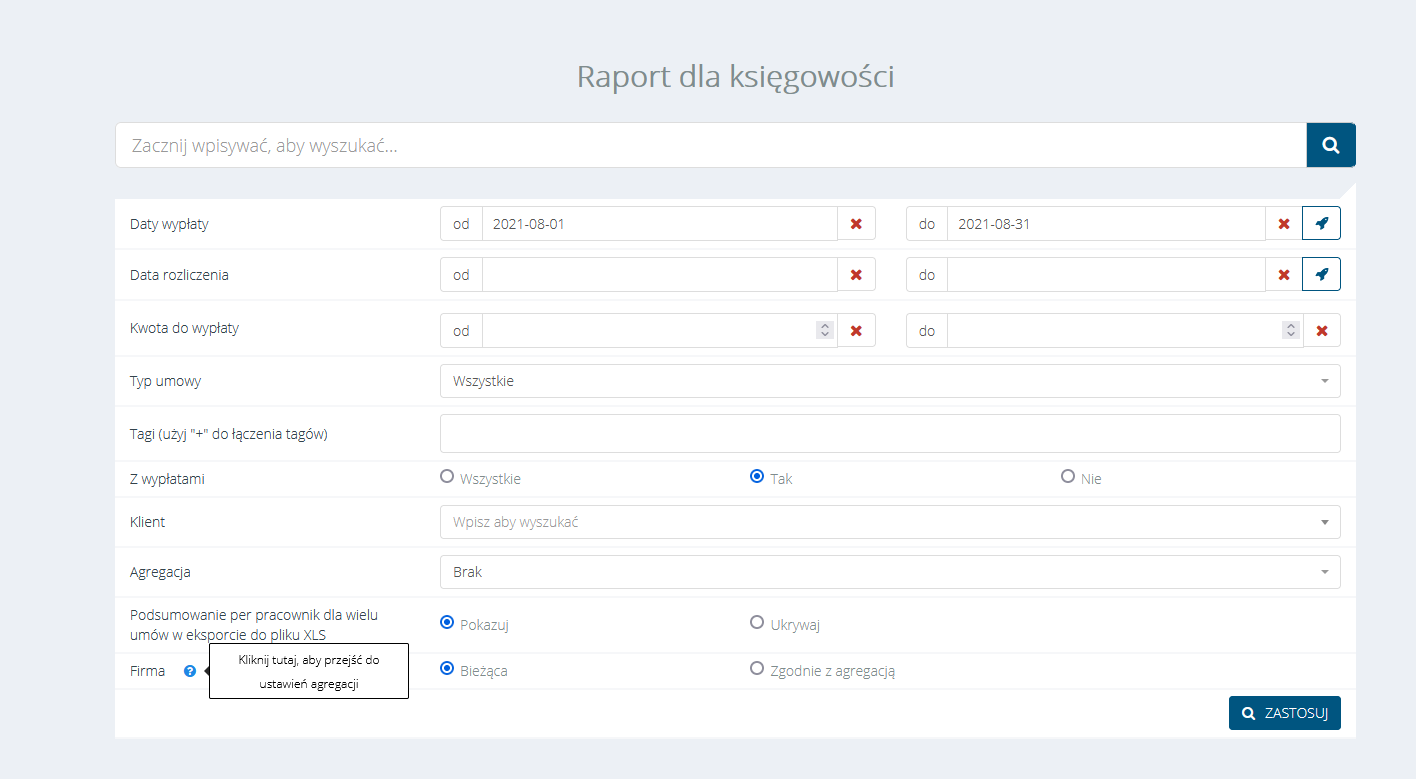This screenshot has height=779, width=1416.
Task: Clear the Kwota do wypłaty 'do' amount
Action: 1321,330
